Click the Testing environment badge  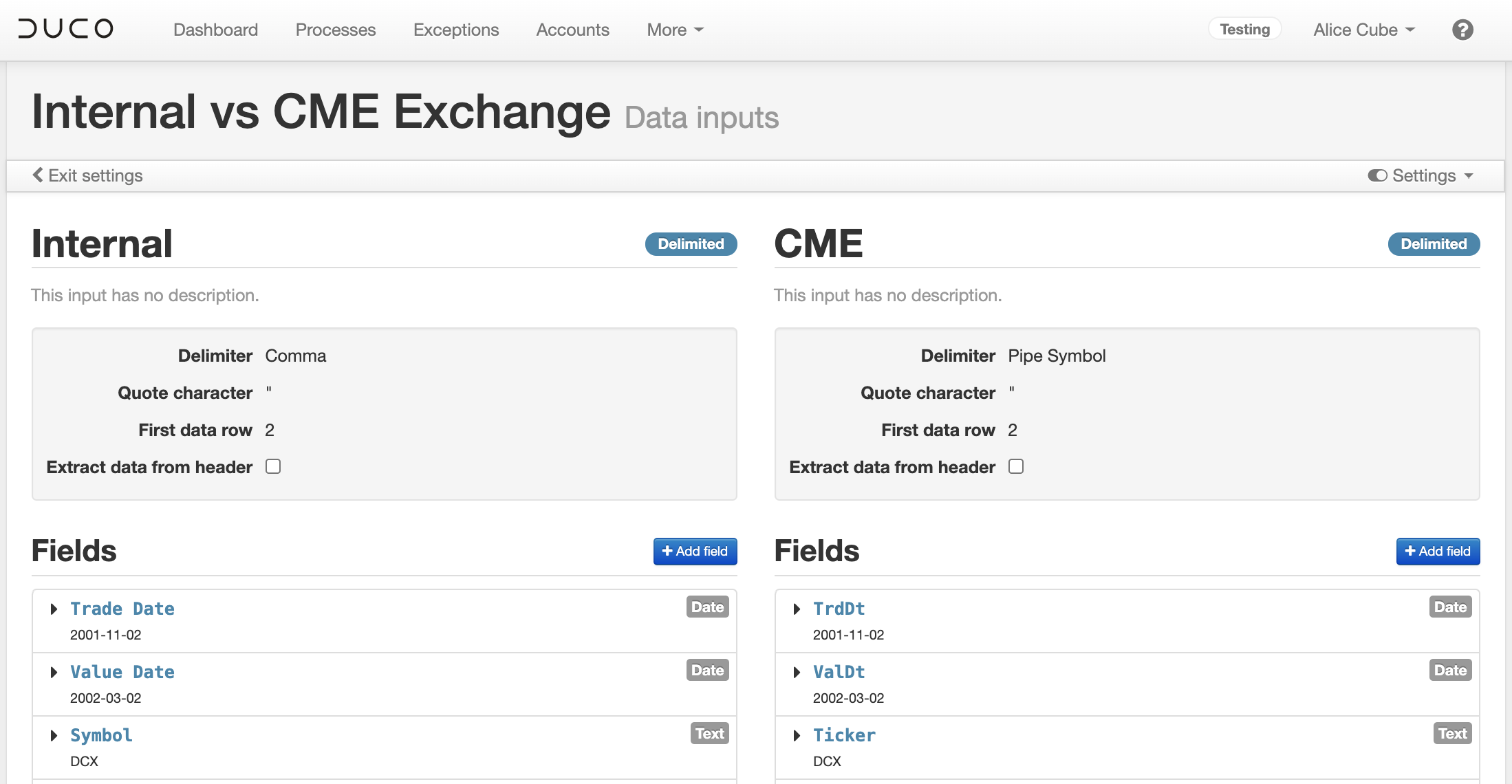[x=1245, y=29]
